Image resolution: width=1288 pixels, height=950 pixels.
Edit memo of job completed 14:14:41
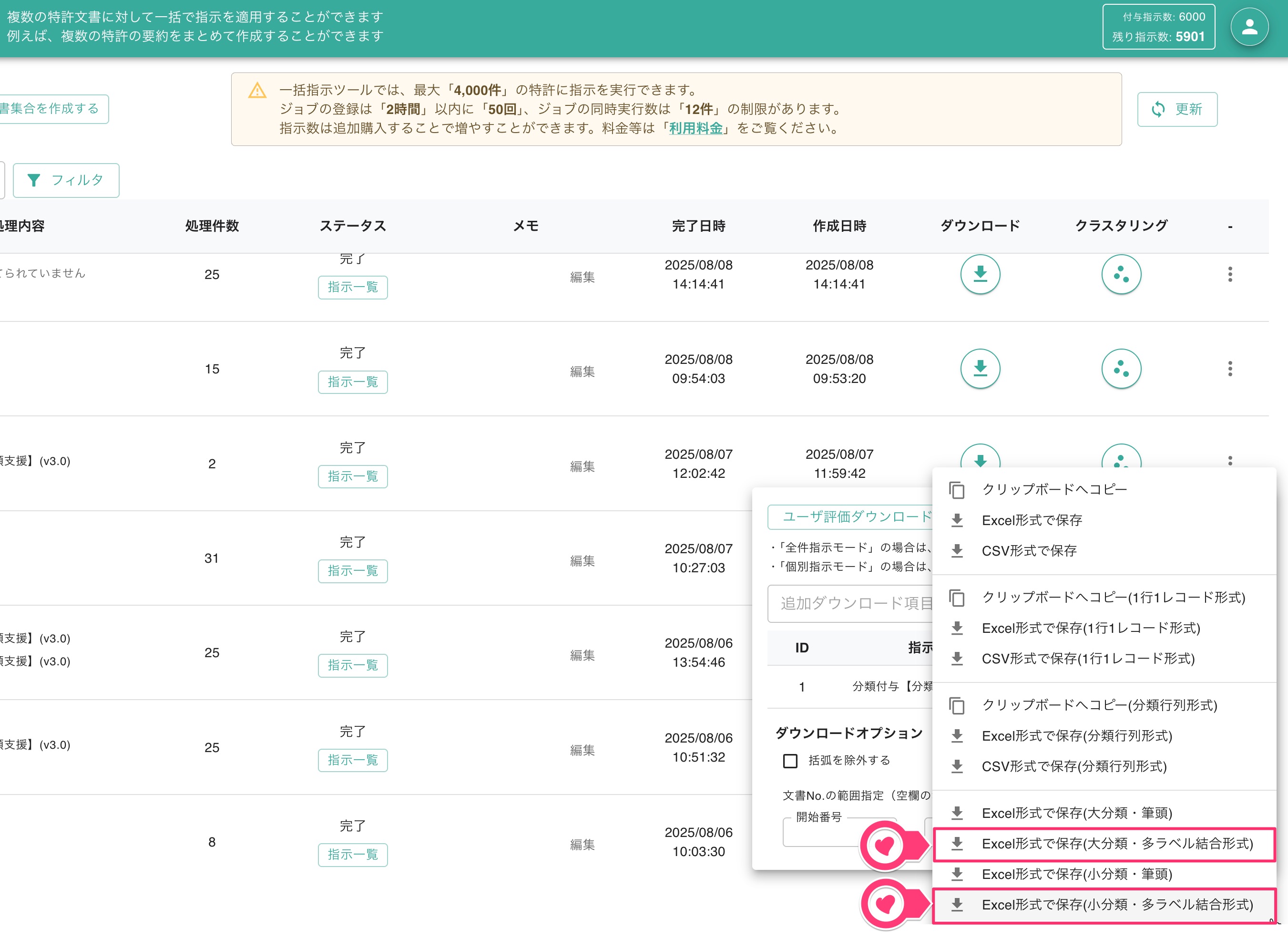(582, 277)
